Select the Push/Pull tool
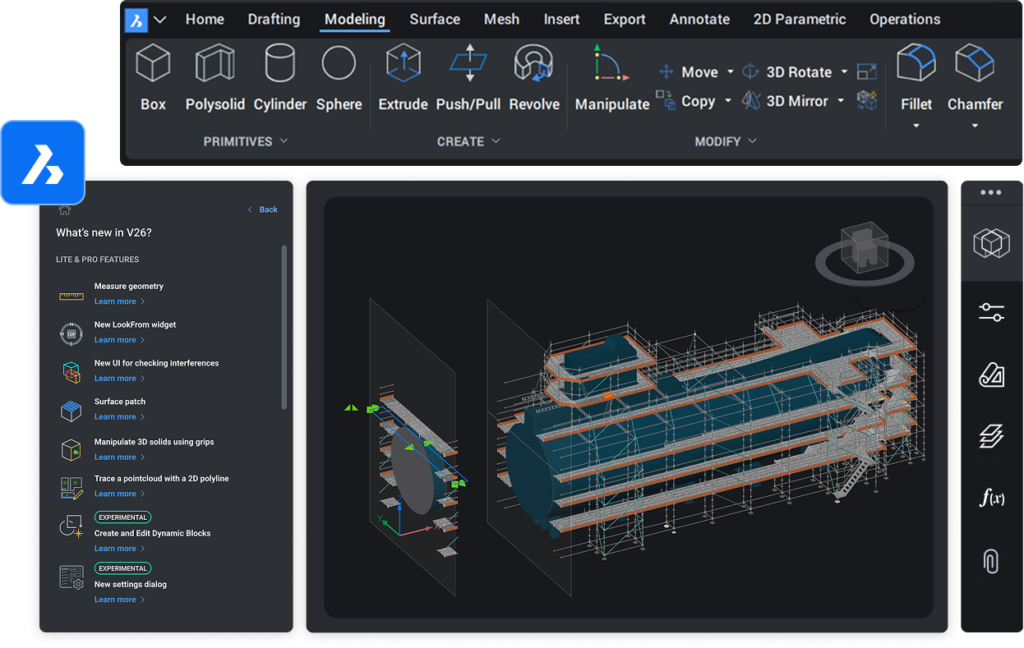Viewport: 1024px width, 648px height. (x=467, y=77)
